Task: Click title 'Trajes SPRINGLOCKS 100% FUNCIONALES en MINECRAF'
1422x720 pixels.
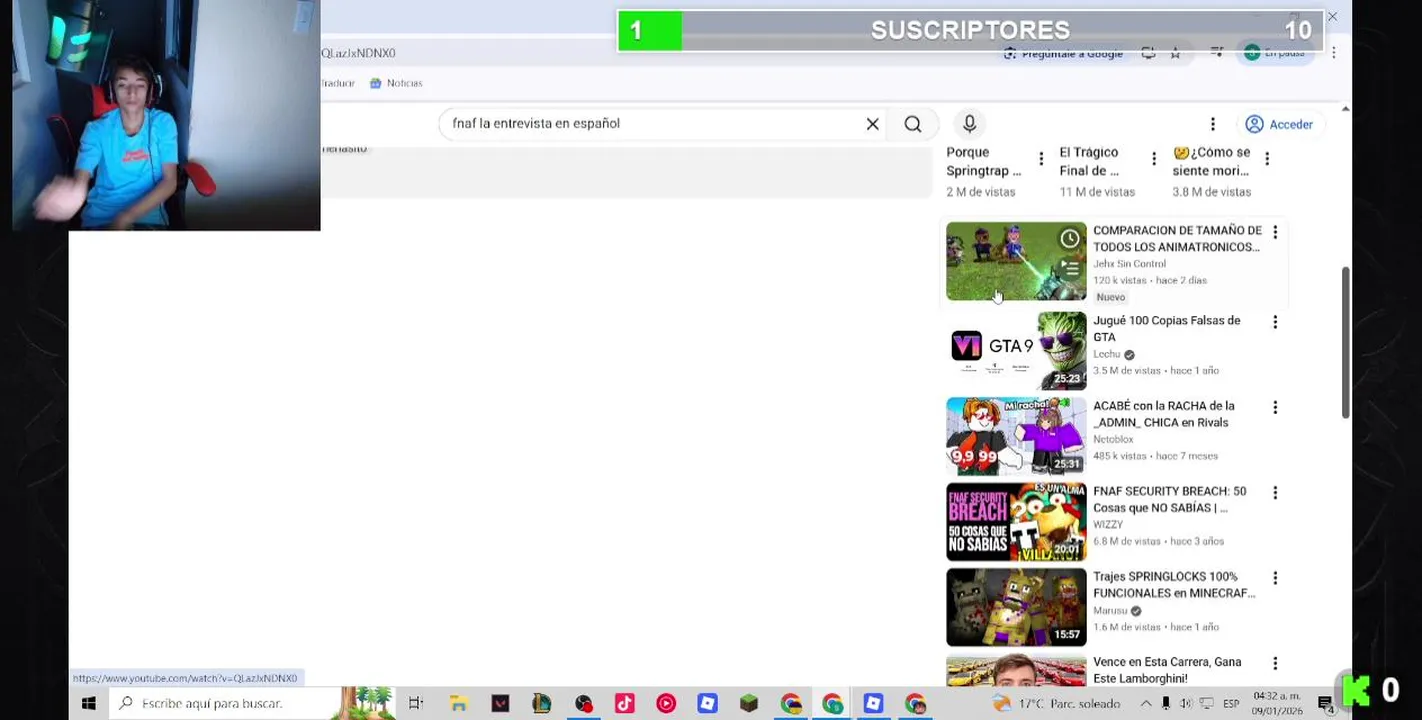Action: (x=1174, y=585)
